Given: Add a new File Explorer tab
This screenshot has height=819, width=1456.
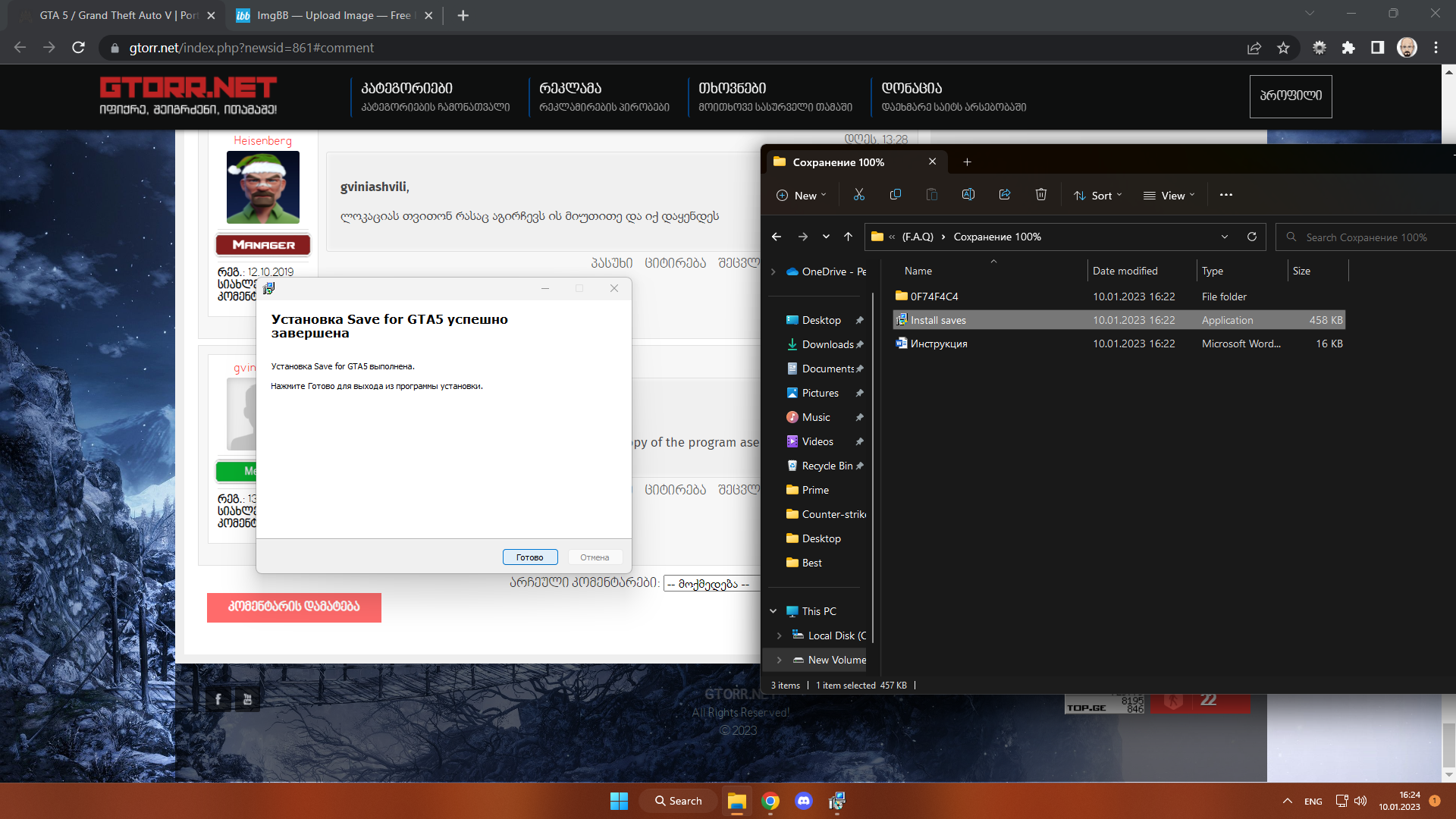Looking at the screenshot, I should tap(967, 162).
